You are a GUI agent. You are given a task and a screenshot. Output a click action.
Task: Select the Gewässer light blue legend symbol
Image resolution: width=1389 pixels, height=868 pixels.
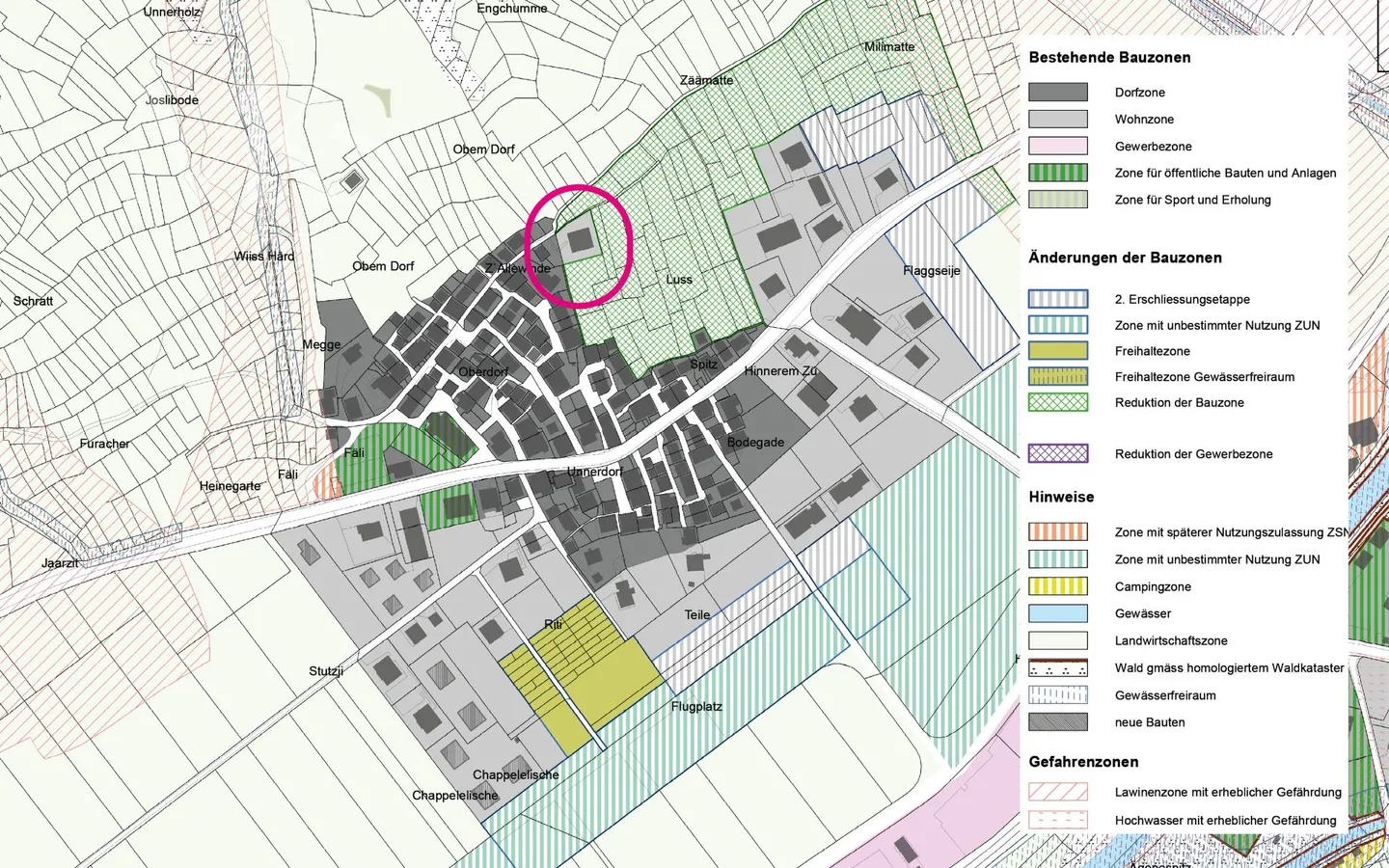pyautogui.click(x=1057, y=613)
